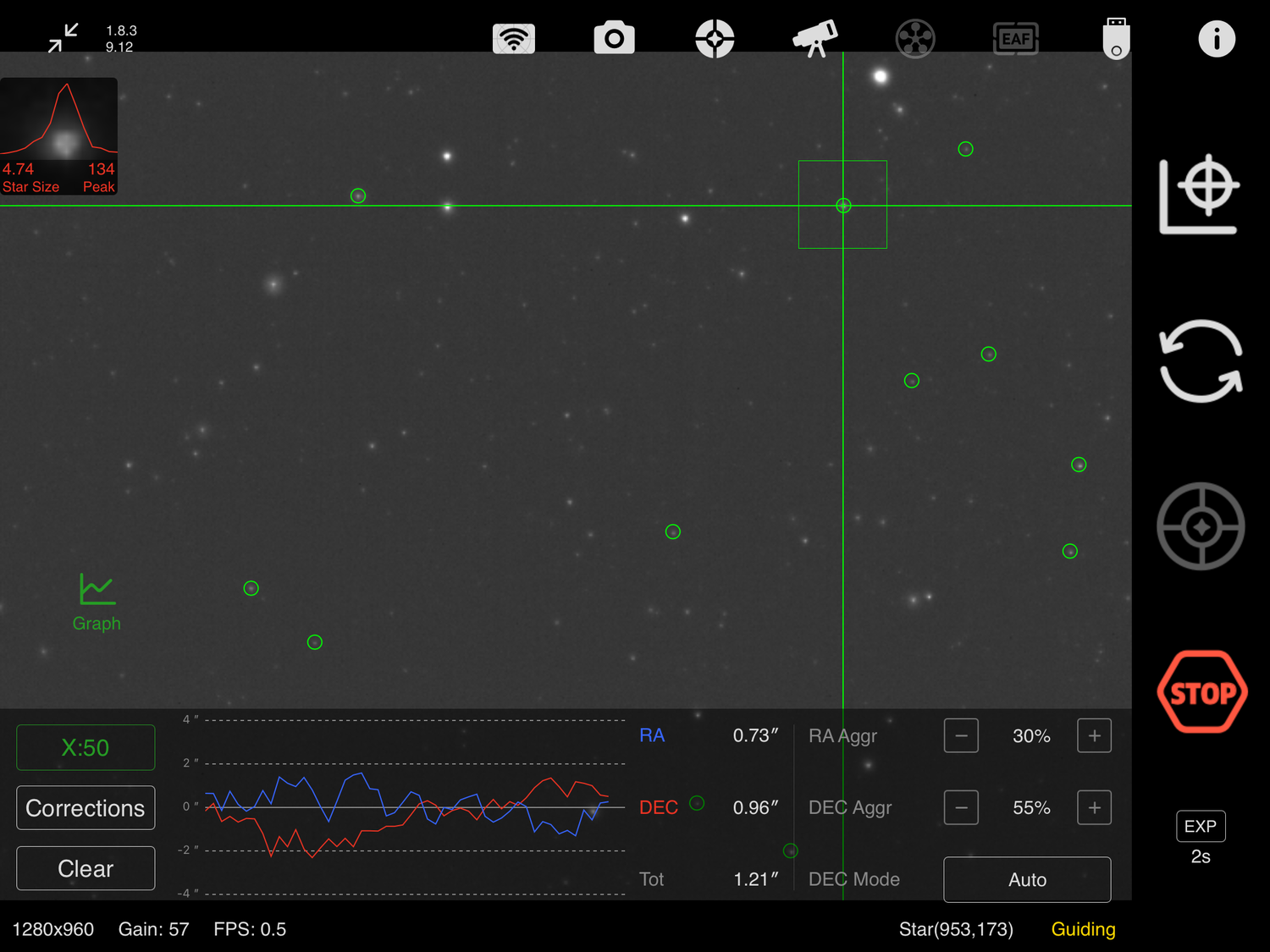Tap the 30% RA aggressiveness value
This screenshot has height=952, width=1270.
(x=1031, y=736)
